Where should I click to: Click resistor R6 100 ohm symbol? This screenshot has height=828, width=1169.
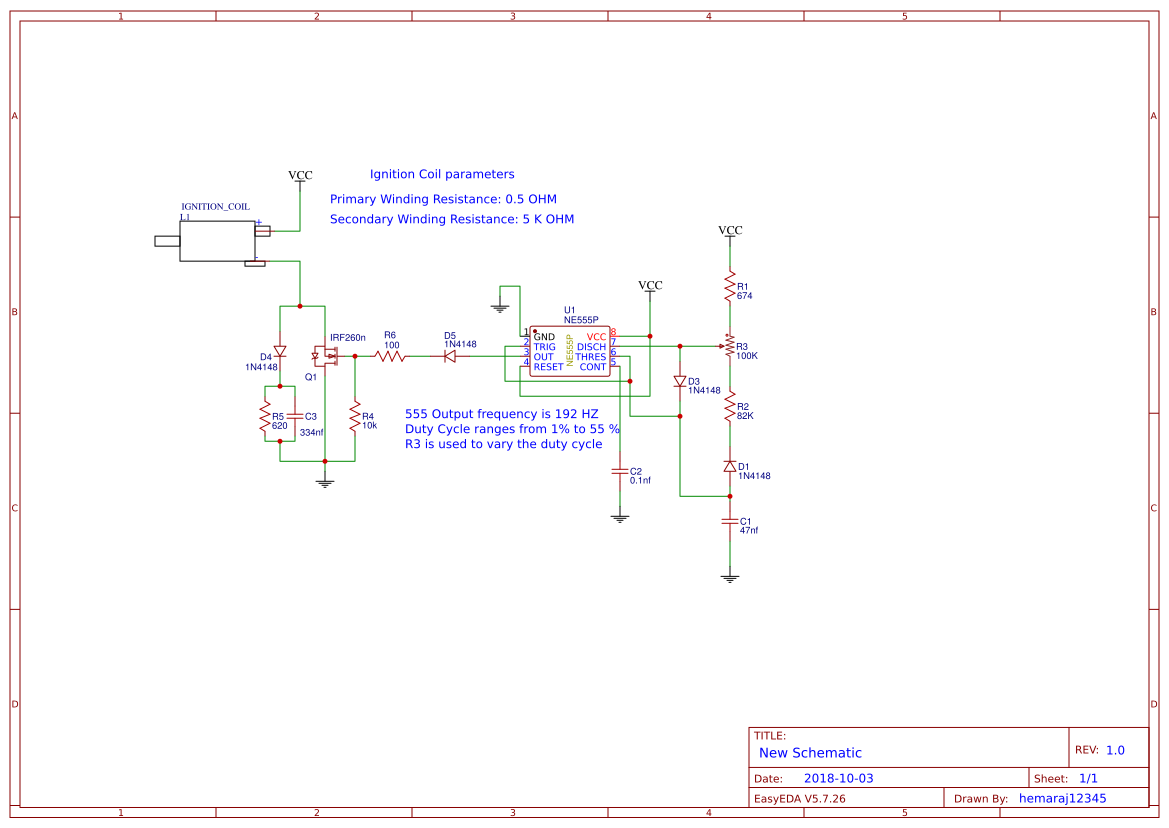pos(391,356)
